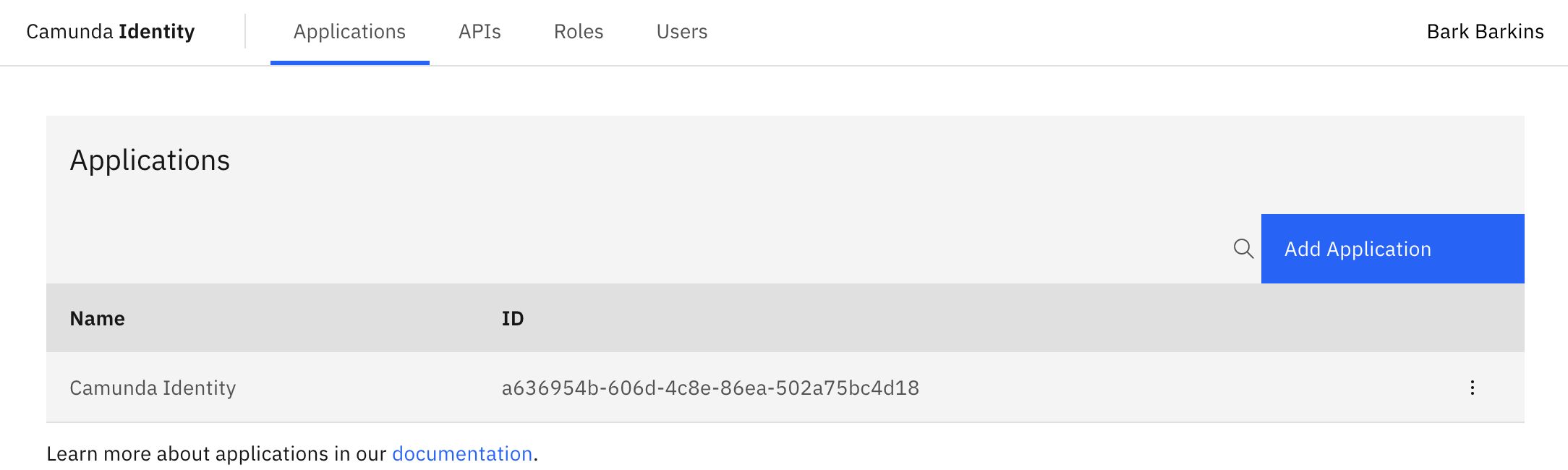The image size is (1568, 470).
Task: Click the Camunda Identity name in the table
Action: point(152,388)
